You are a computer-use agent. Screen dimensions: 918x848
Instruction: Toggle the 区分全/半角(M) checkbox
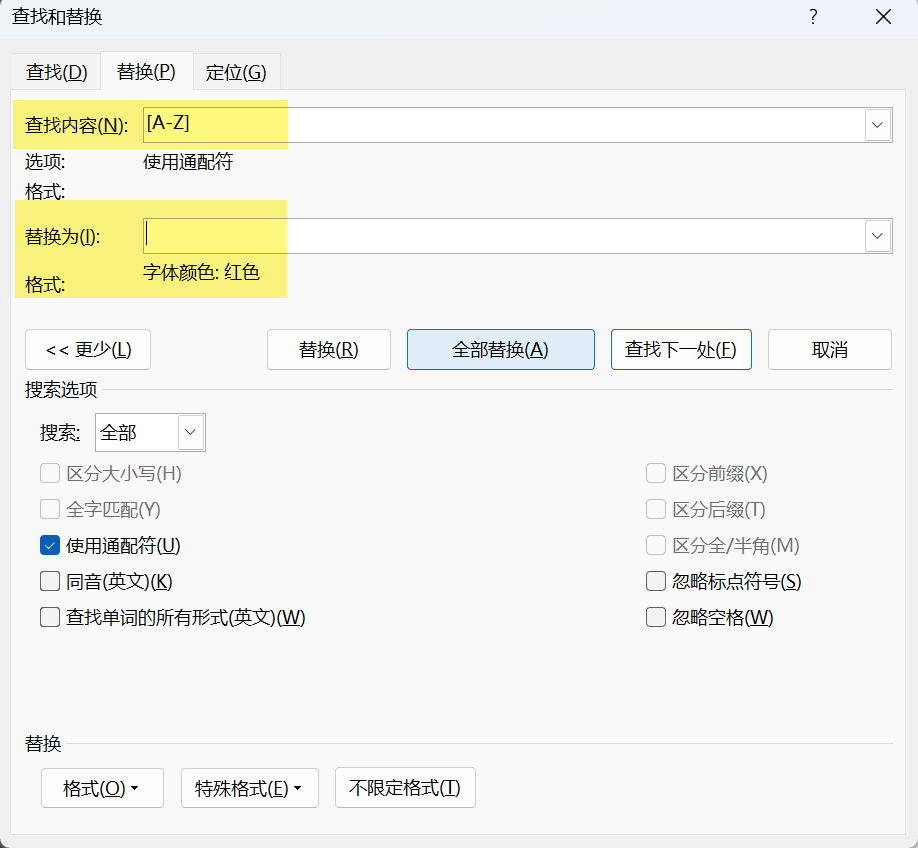(656, 545)
